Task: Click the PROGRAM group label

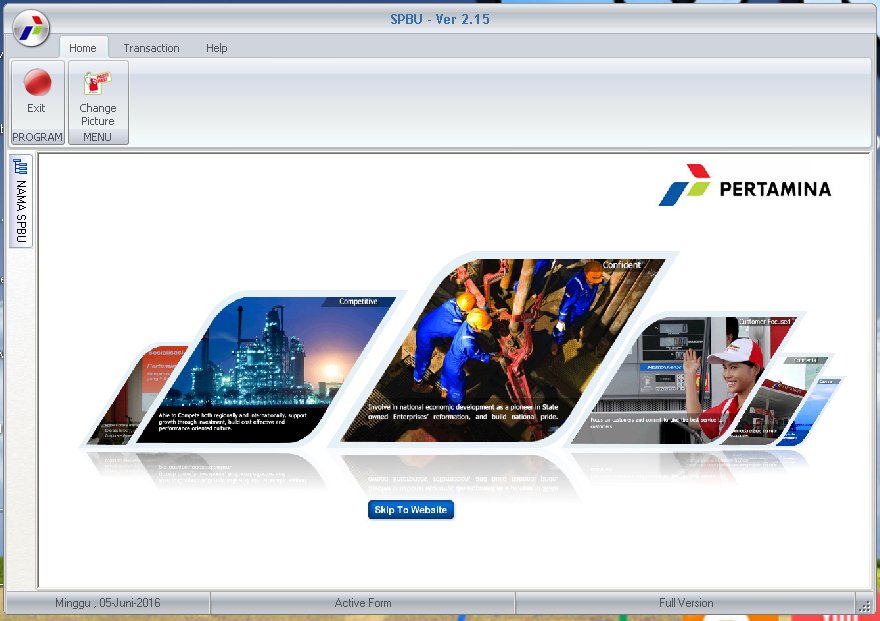Action: (x=37, y=137)
